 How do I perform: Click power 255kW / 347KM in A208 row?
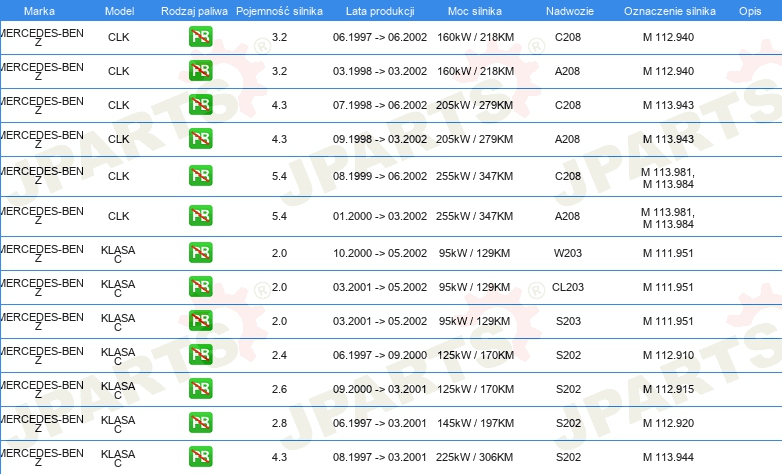[474, 216]
